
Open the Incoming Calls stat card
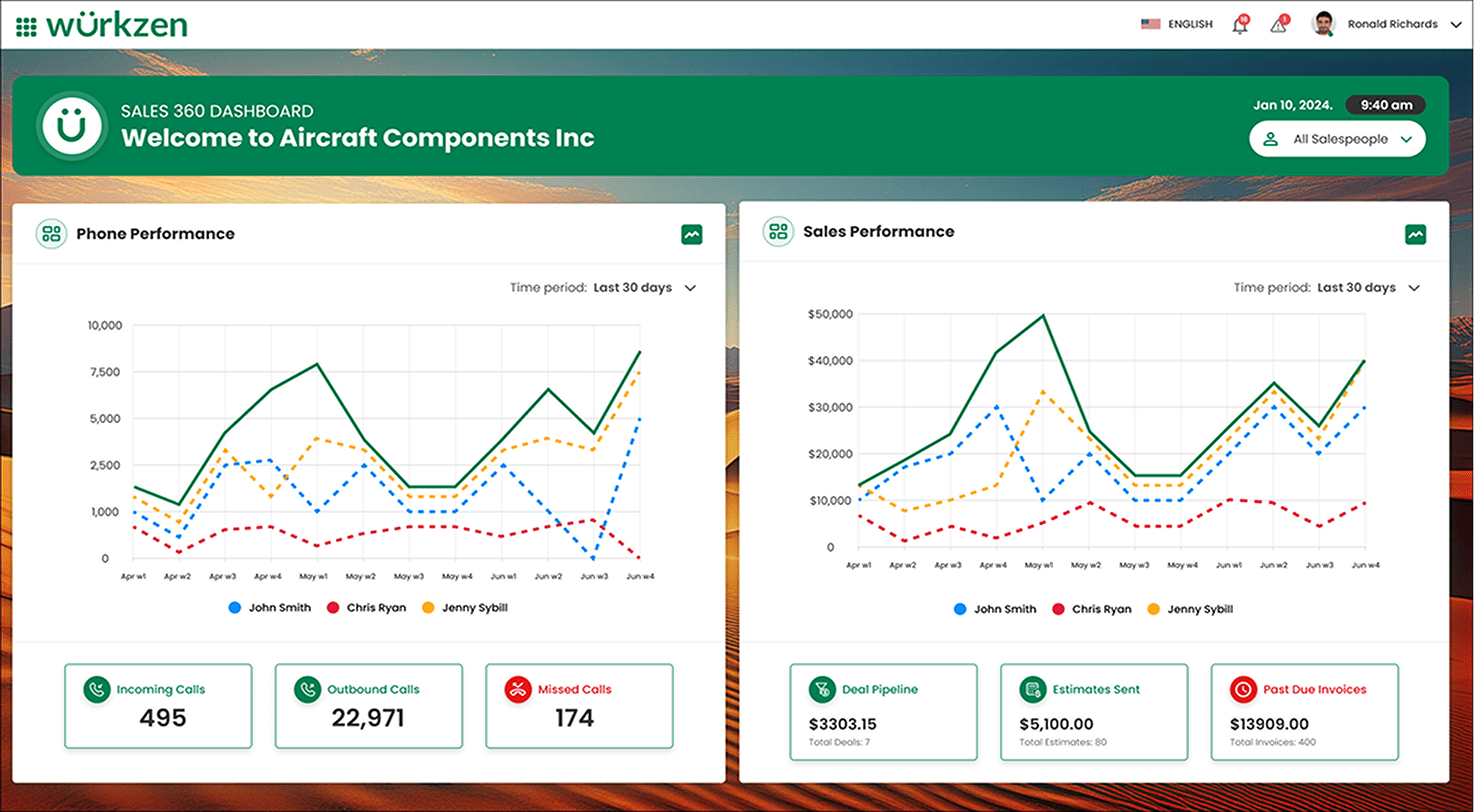pyautogui.click(x=157, y=706)
